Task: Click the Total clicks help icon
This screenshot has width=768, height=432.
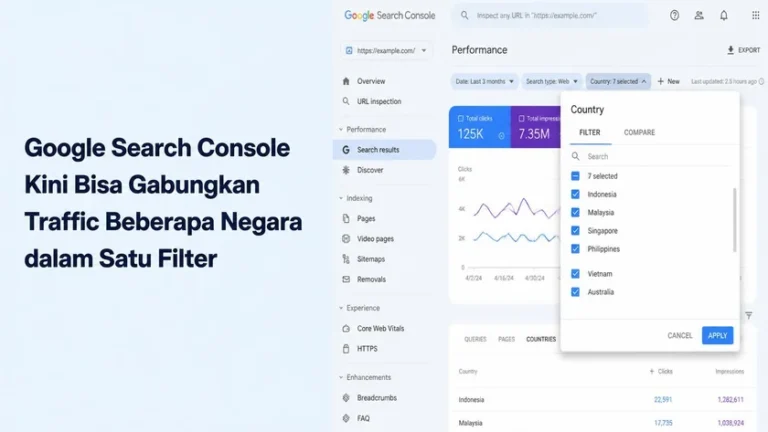Action: click(502, 136)
